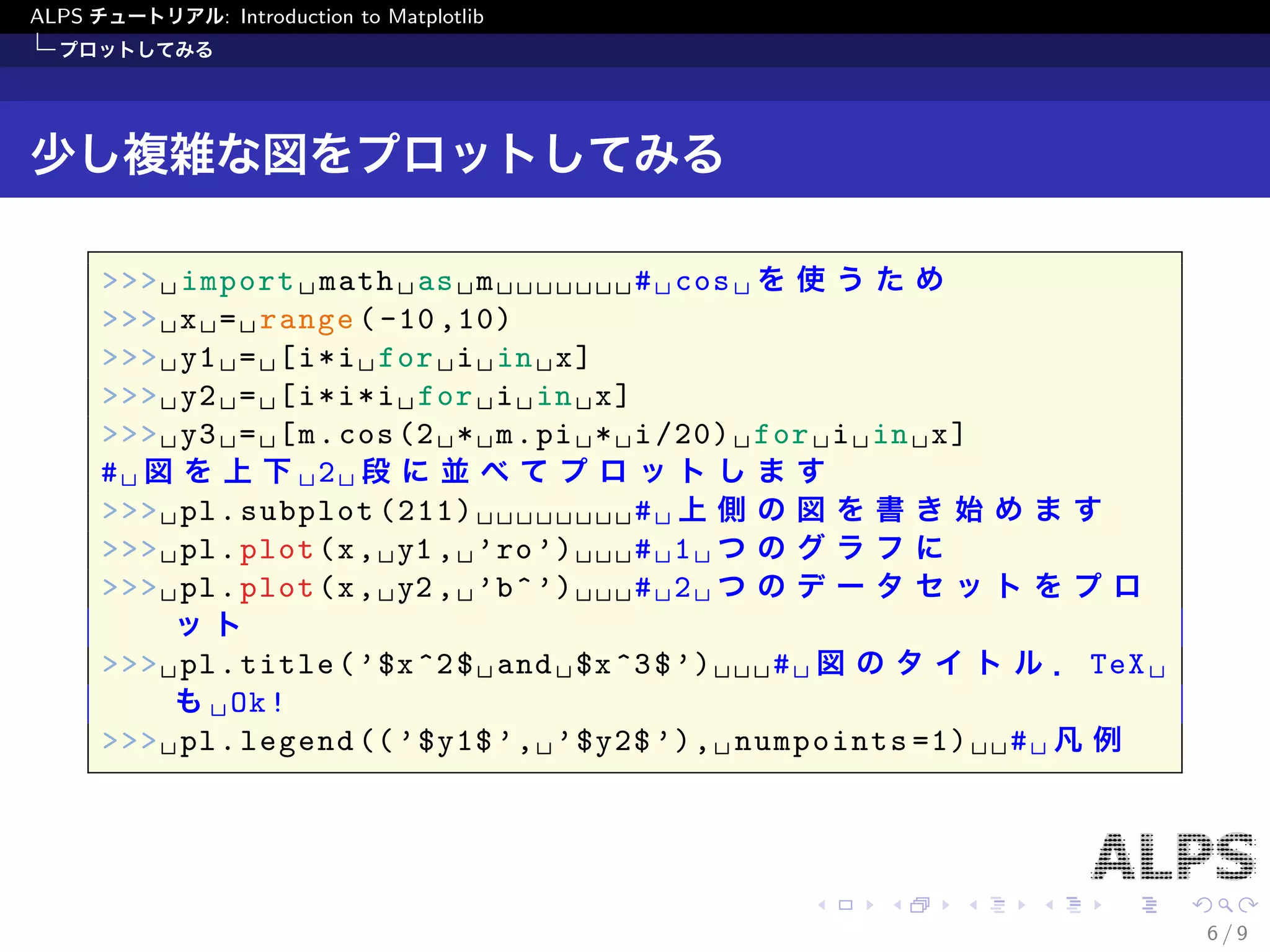Go to next slide arrow
Image resolution: width=1270 pixels, height=952 pixels.
[870, 905]
